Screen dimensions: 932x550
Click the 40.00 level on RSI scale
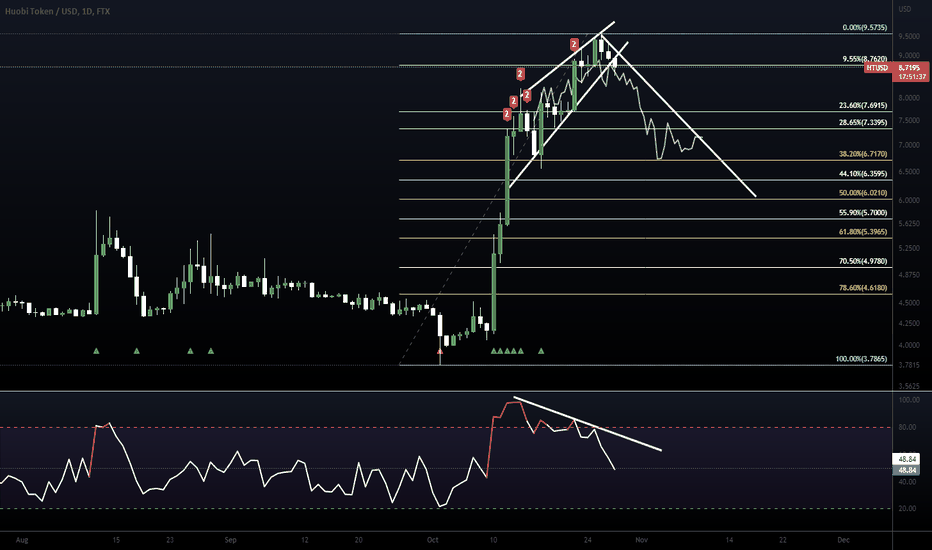coord(908,482)
